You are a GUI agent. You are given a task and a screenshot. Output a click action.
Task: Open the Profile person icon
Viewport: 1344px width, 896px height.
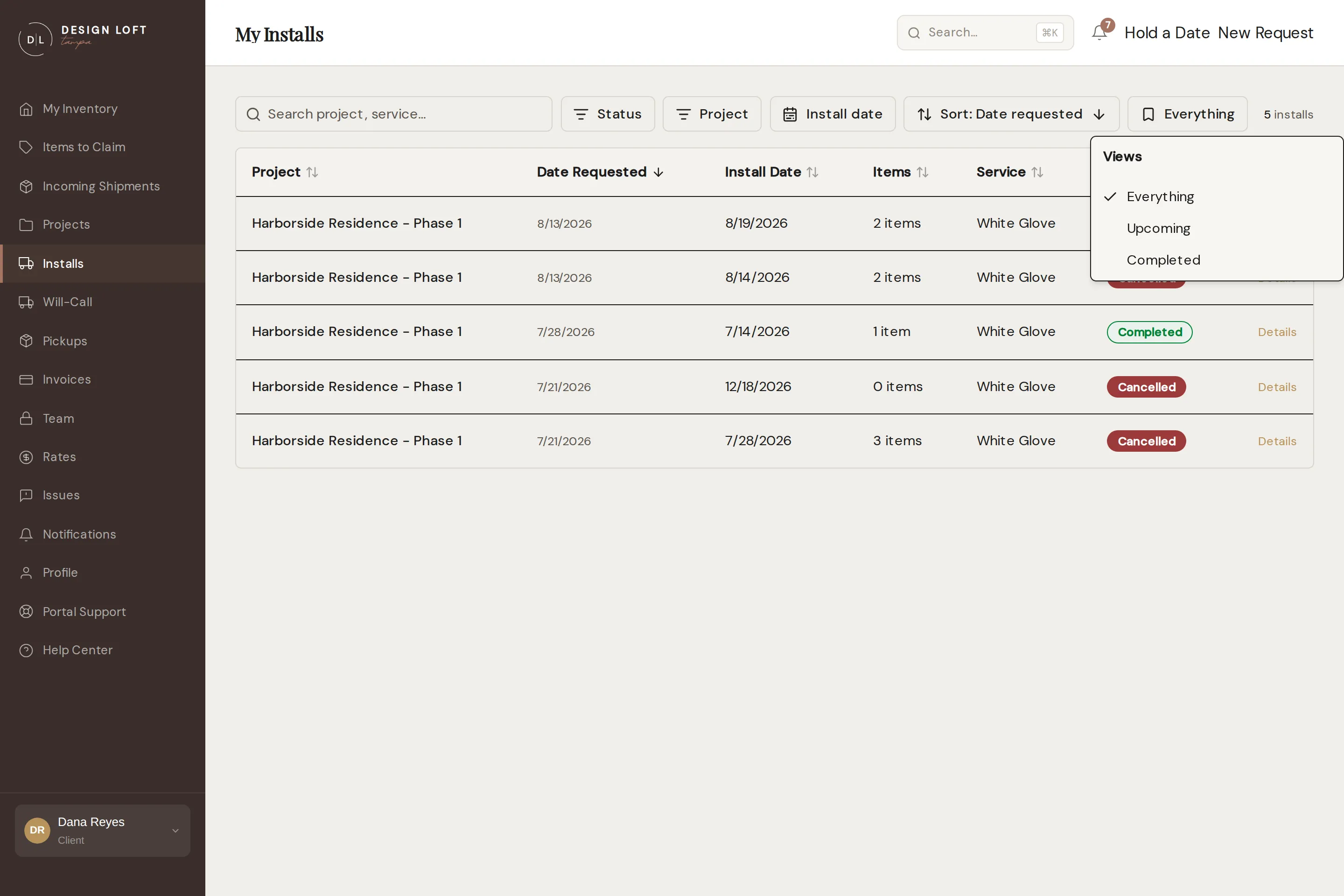[x=26, y=573]
